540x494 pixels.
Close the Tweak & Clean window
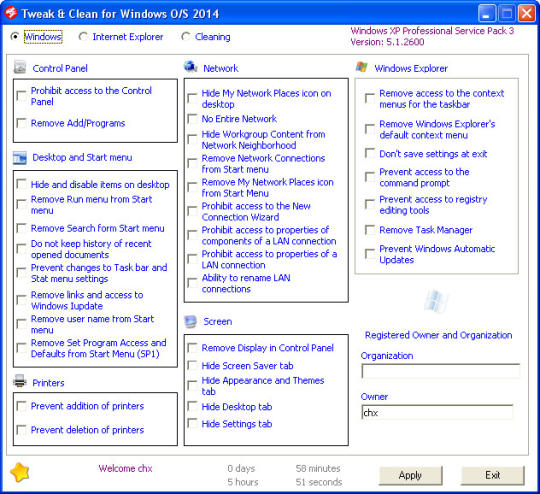tap(527, 13)
